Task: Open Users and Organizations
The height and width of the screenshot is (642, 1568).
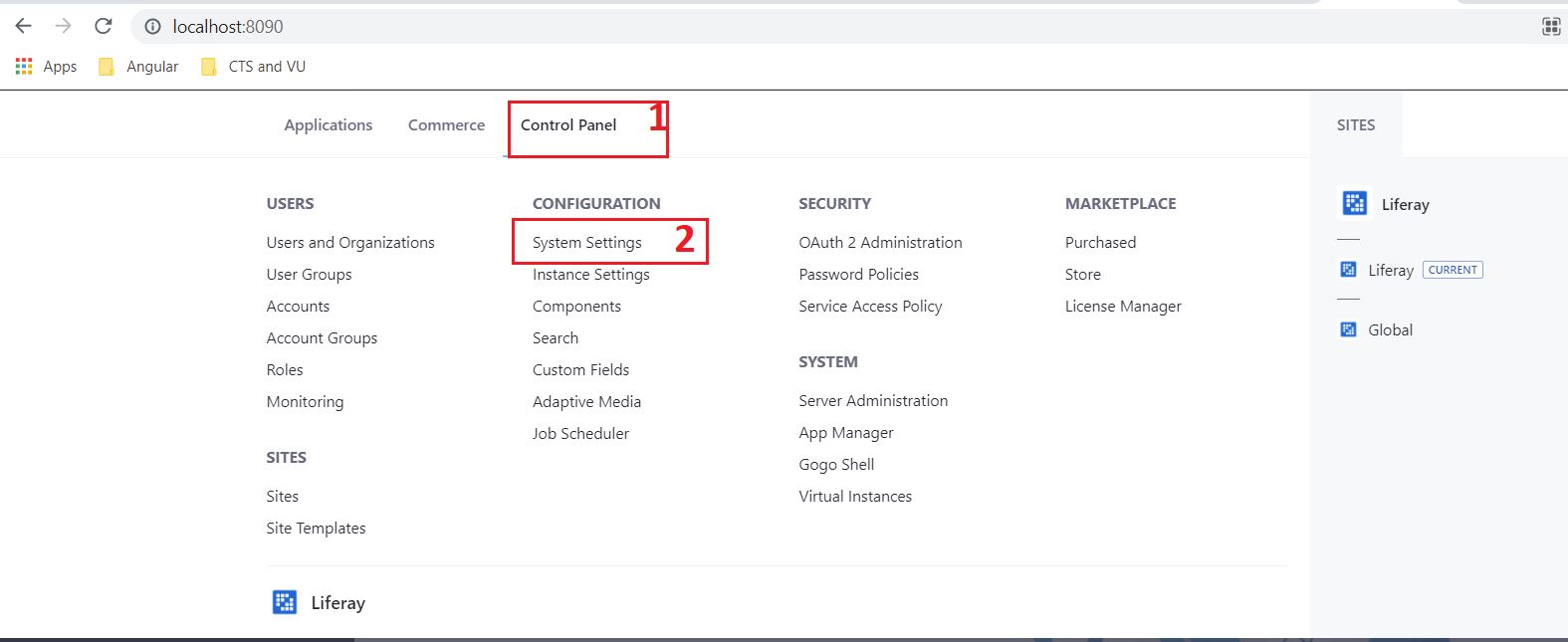Action: click(350, 243)
